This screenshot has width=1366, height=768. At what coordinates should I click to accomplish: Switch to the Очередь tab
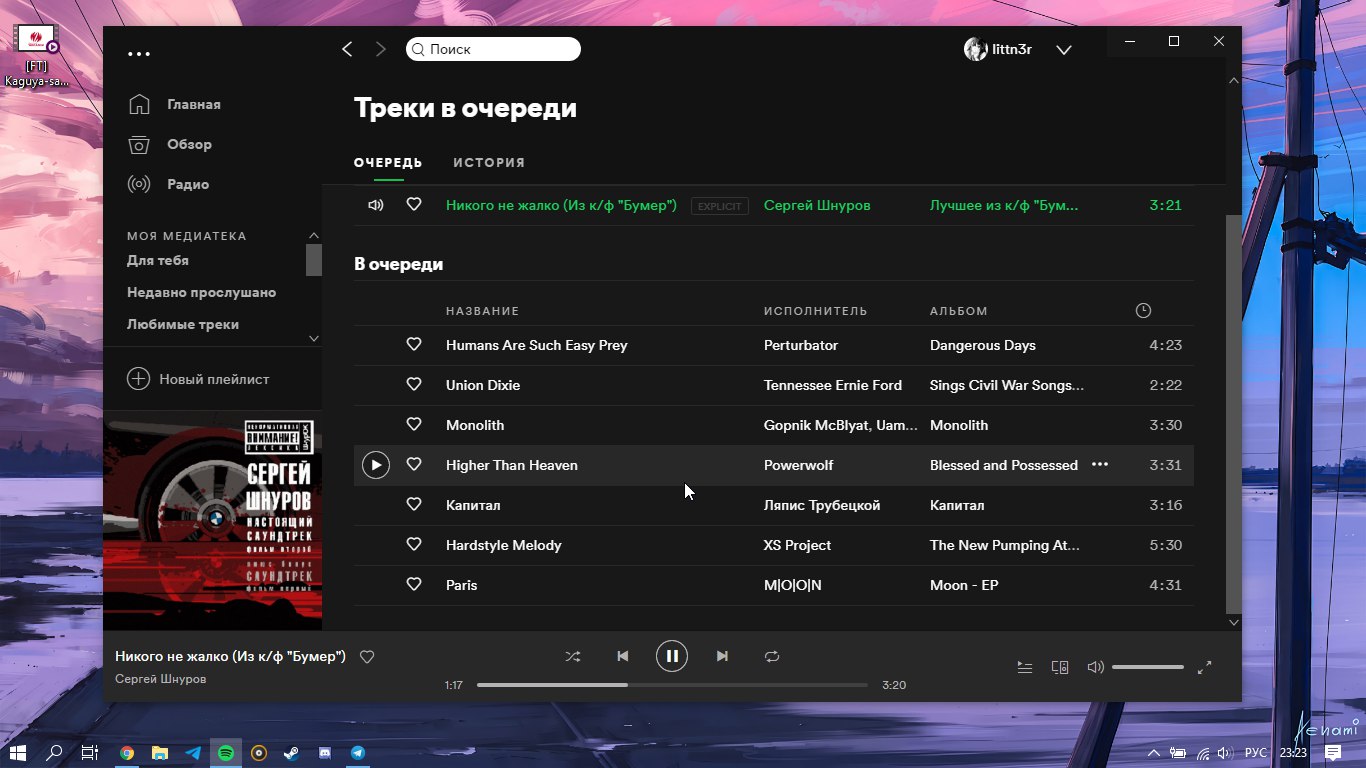pos(388,162)
